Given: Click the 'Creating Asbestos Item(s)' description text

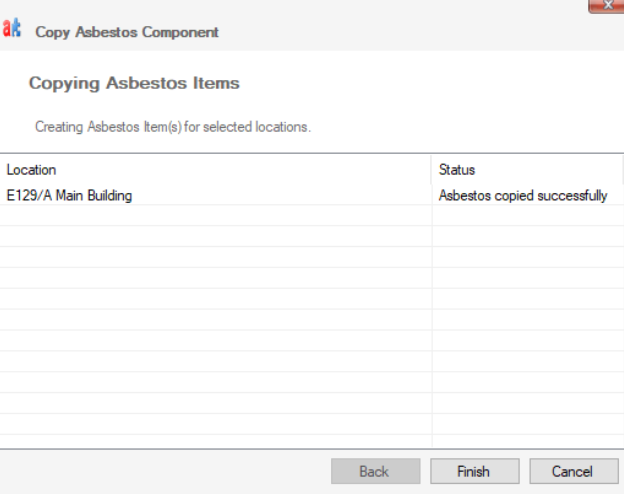Looking at the screenshot, I should (x=173, y=127).
